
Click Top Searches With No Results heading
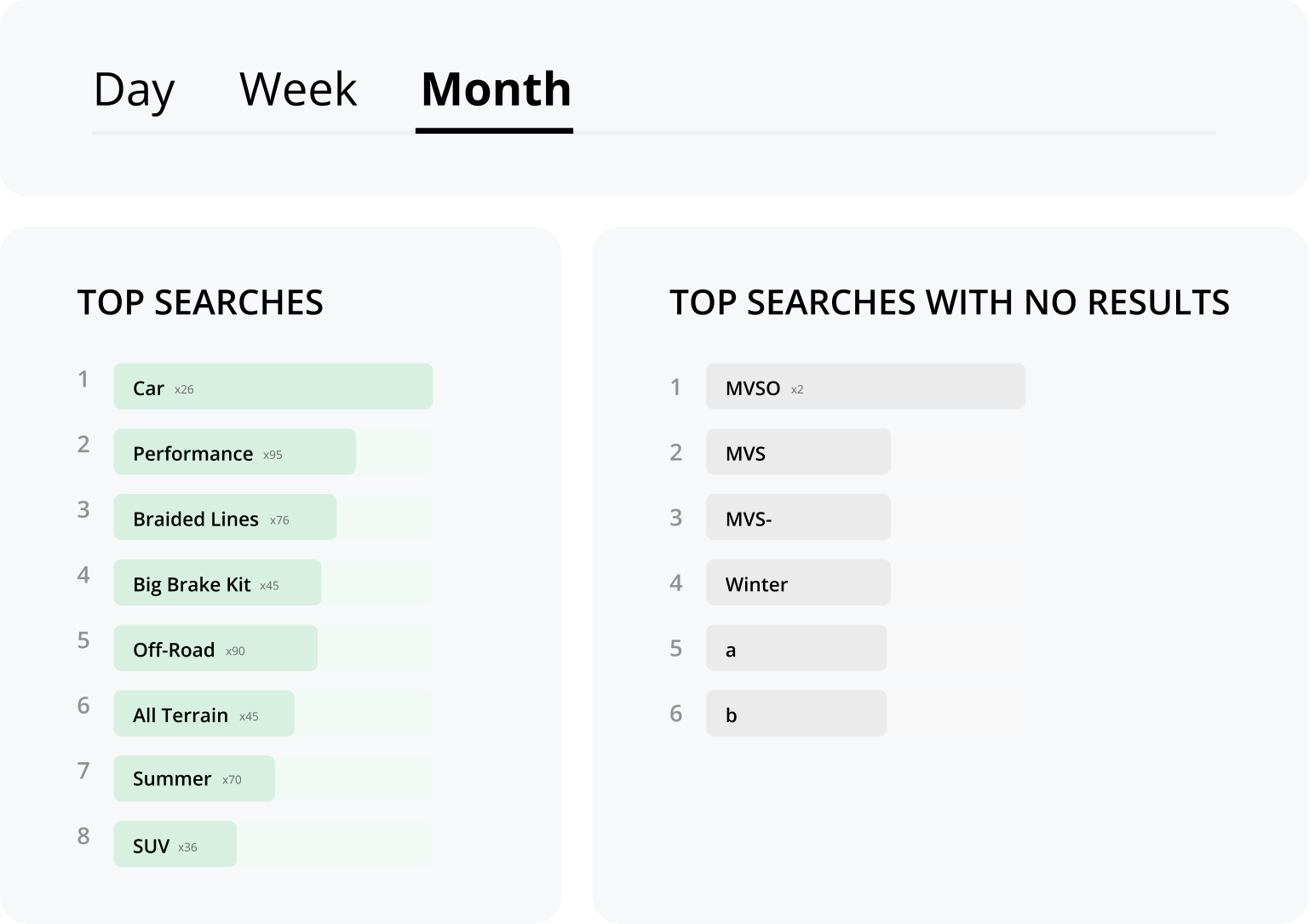pyautogui.click(x=950, y=303)
